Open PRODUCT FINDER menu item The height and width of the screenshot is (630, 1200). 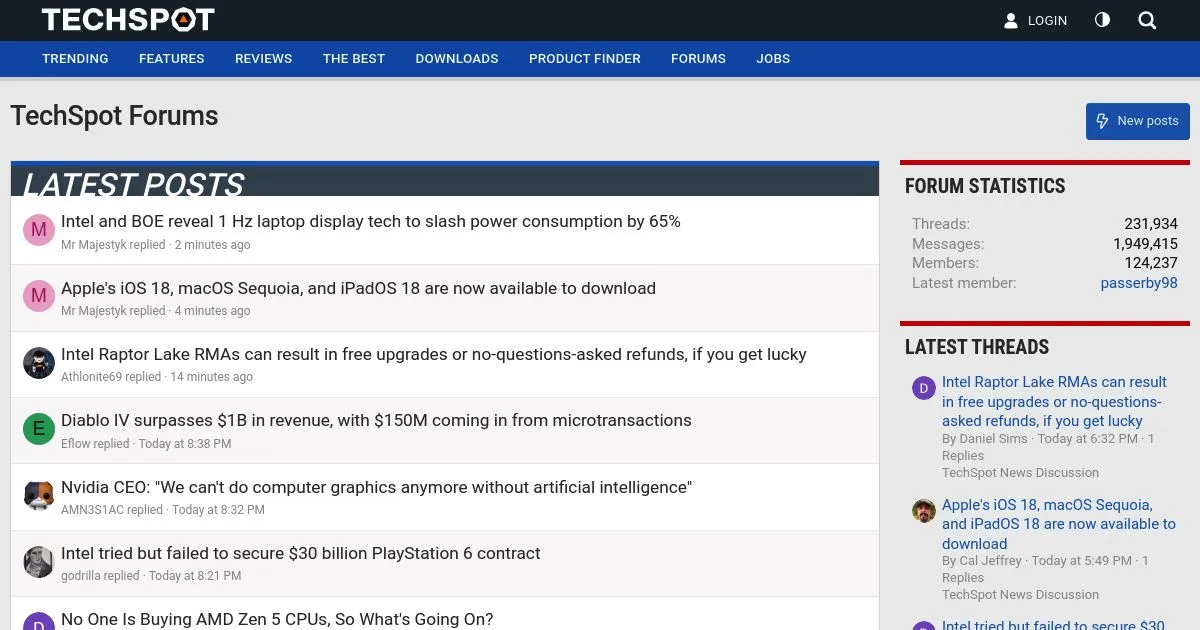(584, 59)
